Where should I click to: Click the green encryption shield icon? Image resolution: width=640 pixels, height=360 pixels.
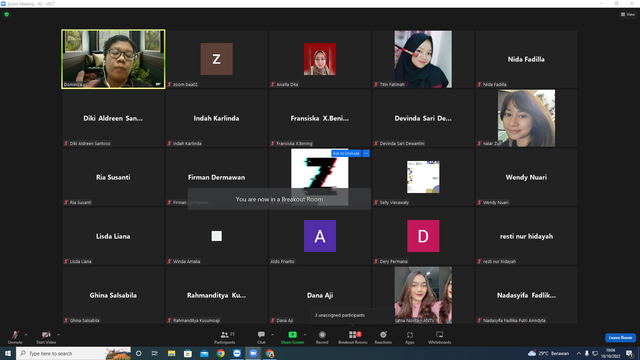(x=7, y=14)
